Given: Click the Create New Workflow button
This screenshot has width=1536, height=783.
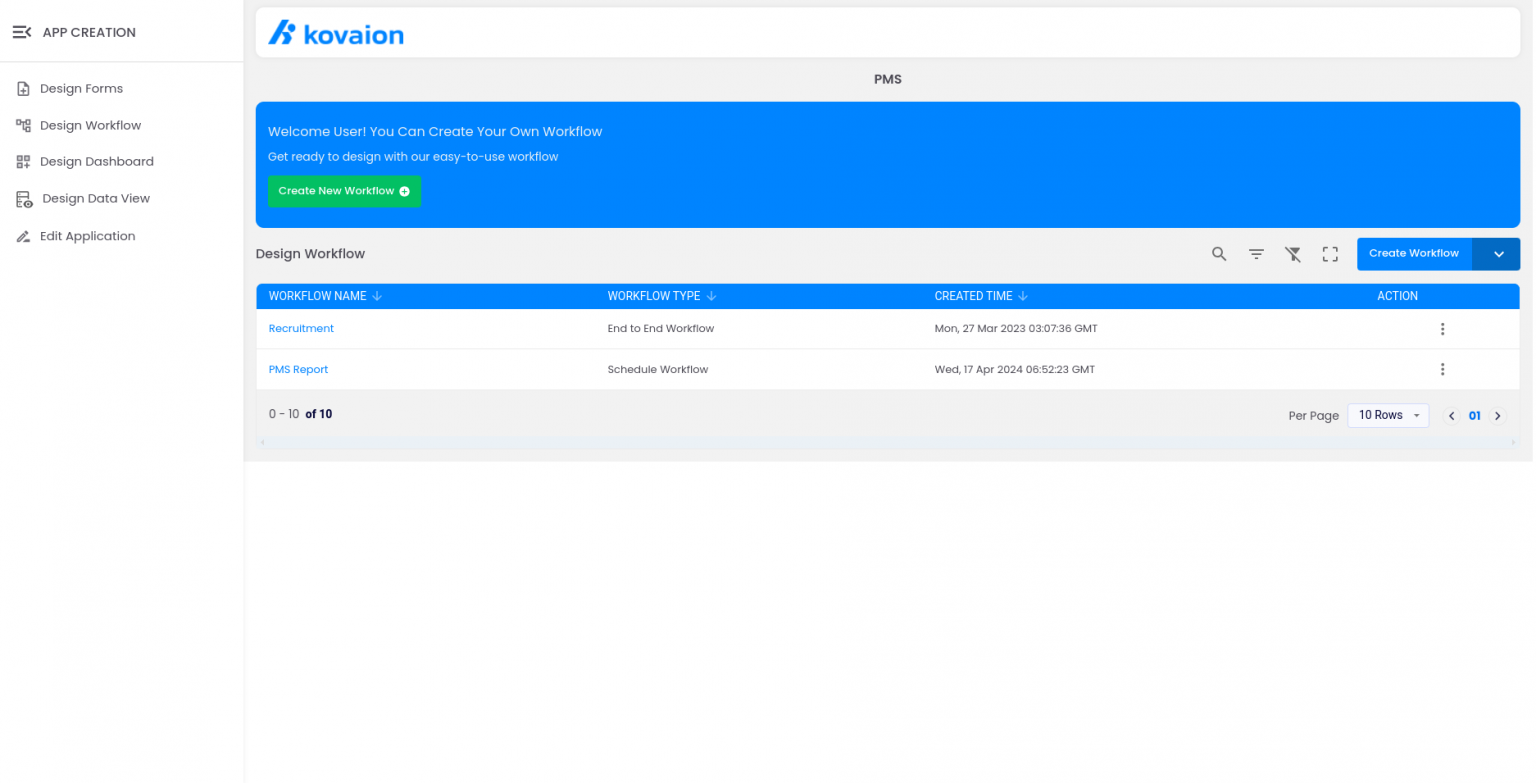Looking at the screenshot, I should point(344,191).
